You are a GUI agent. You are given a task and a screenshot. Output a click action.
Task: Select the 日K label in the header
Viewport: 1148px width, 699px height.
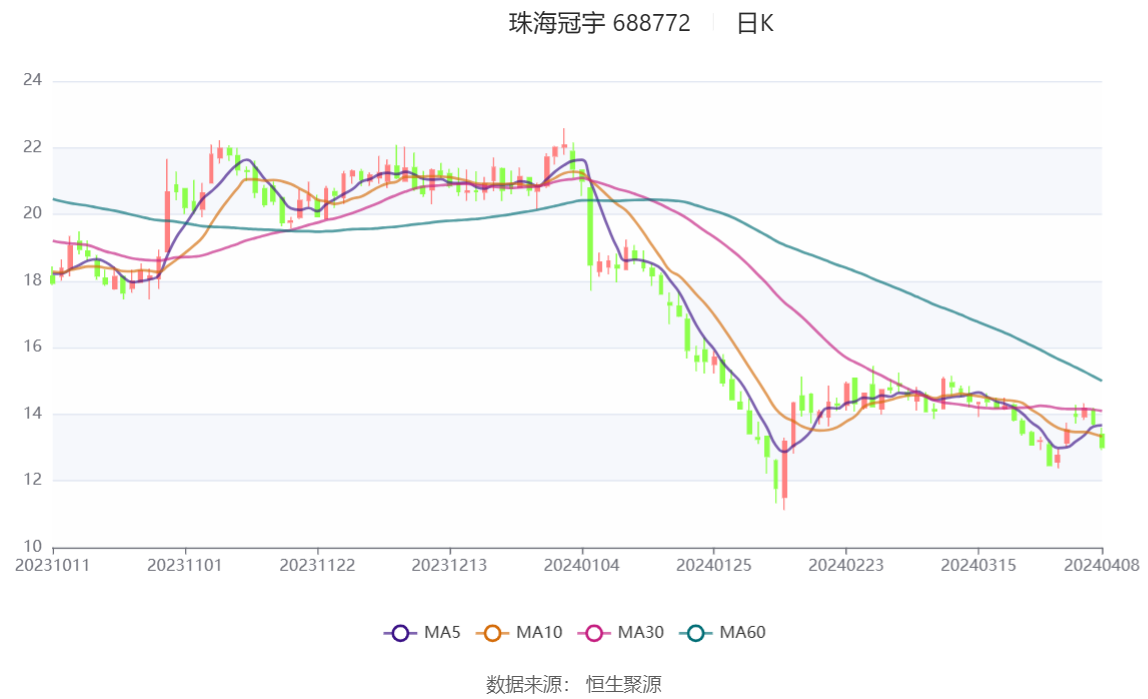tap(755, 24)
